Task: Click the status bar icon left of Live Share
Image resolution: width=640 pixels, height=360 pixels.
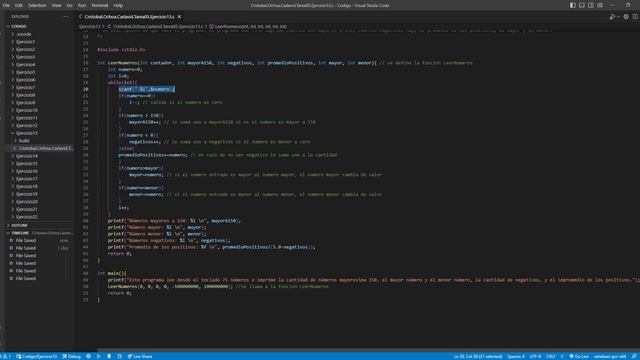Action: (119, 356)
